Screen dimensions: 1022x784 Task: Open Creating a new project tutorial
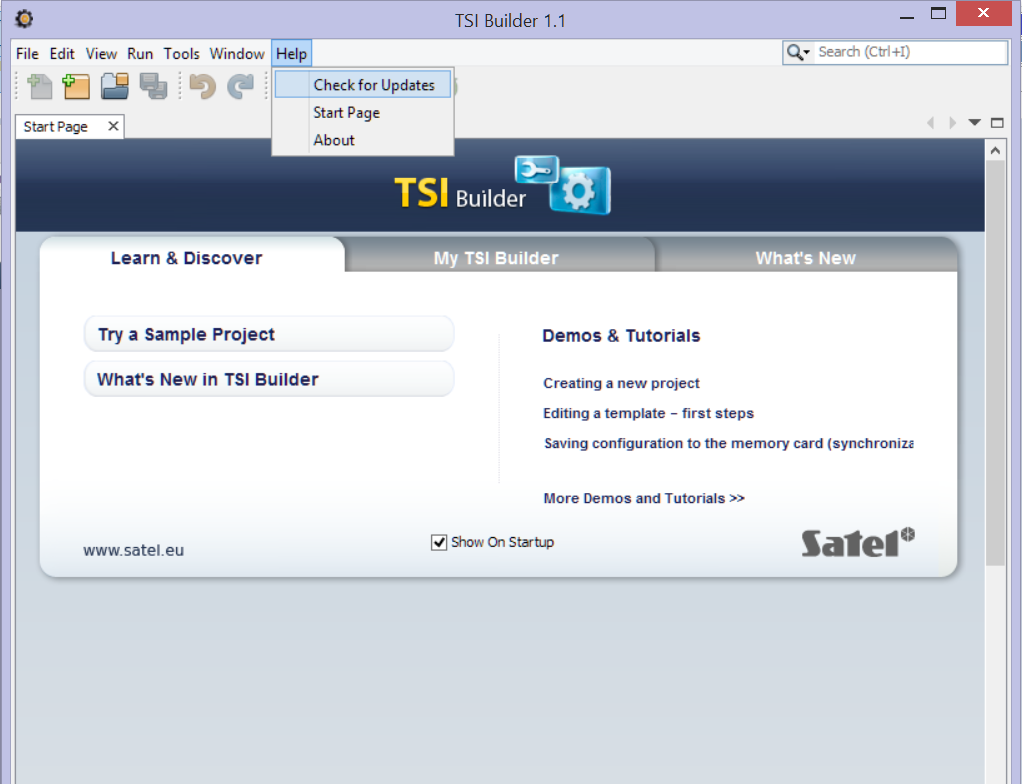(621, 383)
